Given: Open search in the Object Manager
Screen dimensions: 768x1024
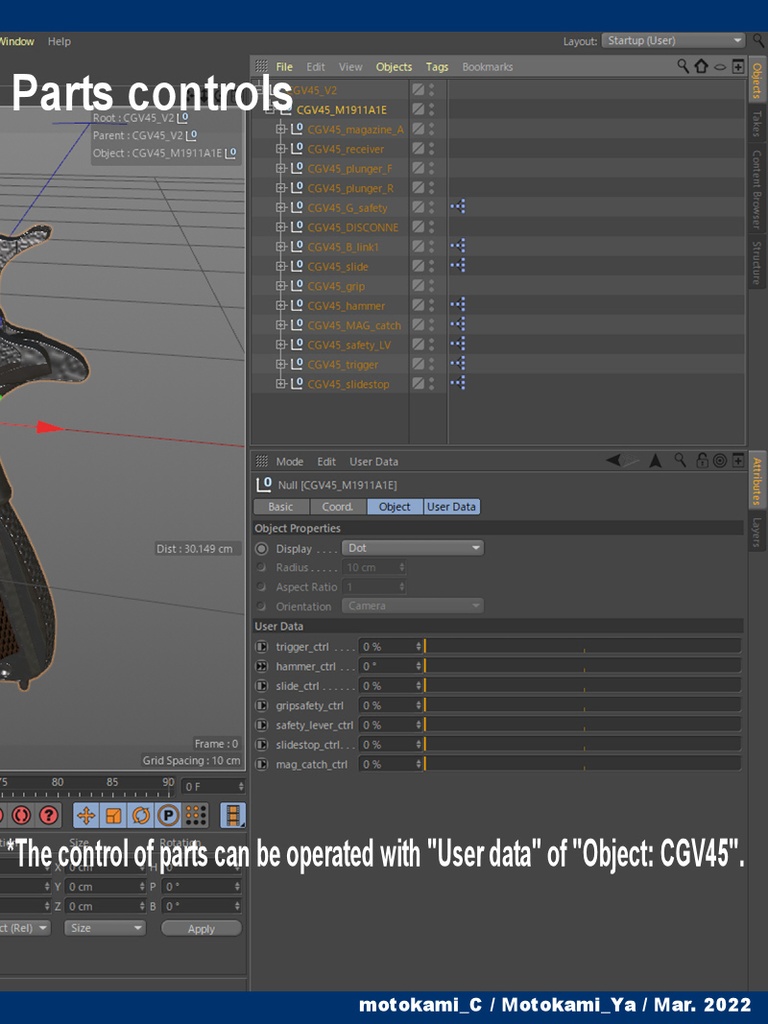Looking at the screenshot, I should coord(683,66).
